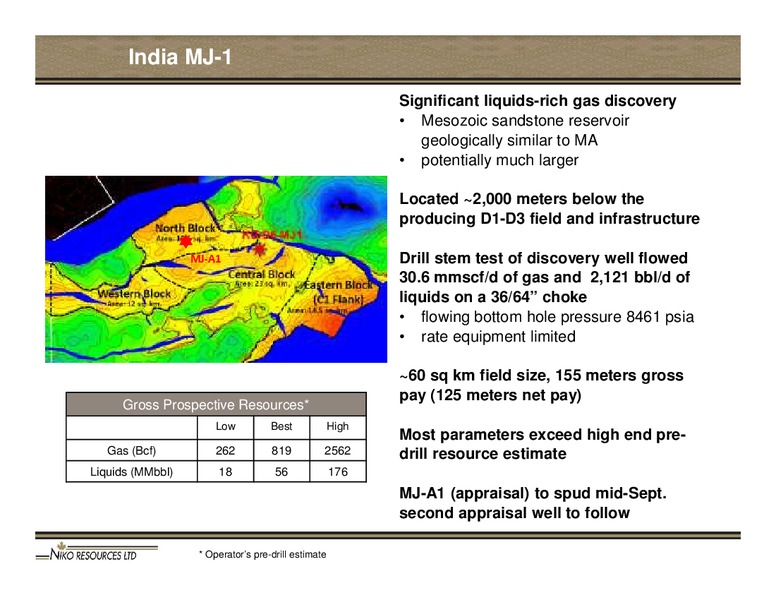The width and height of the screenshot is (776, 600).
Task: Click the red star in the North Block
Action: pyautogui.click(x=186, y=241)
